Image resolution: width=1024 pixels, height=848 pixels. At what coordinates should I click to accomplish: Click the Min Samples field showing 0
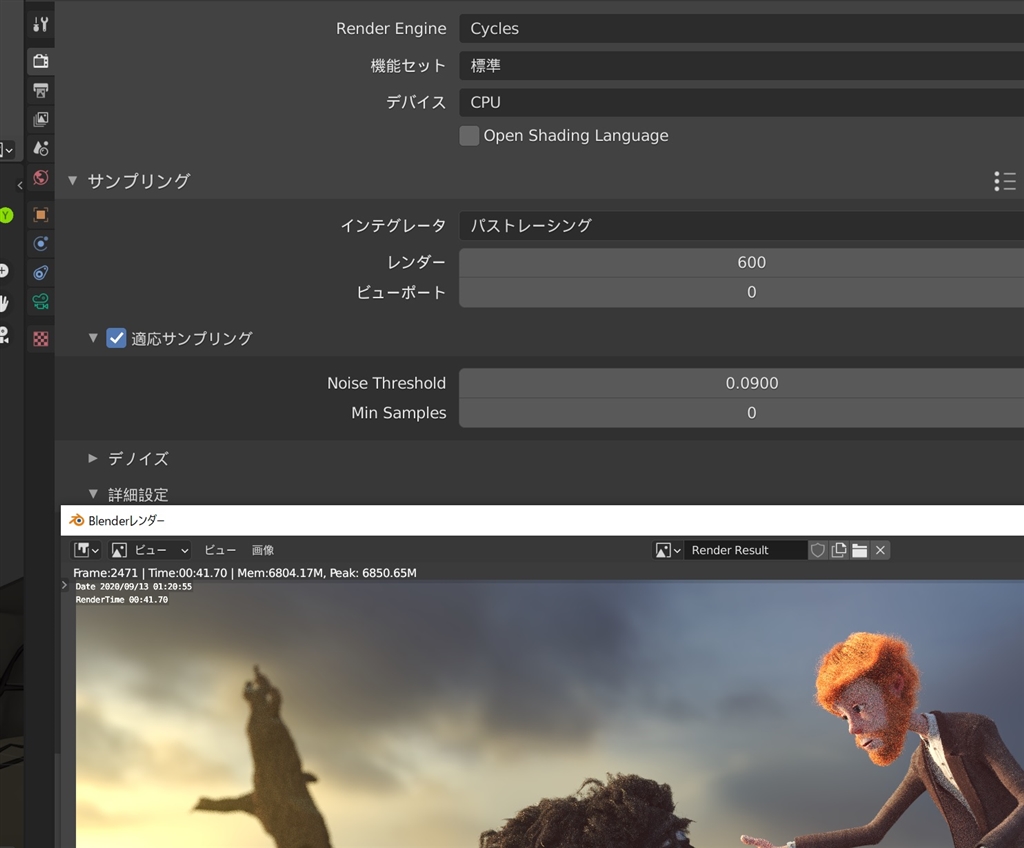coord(741,413)
